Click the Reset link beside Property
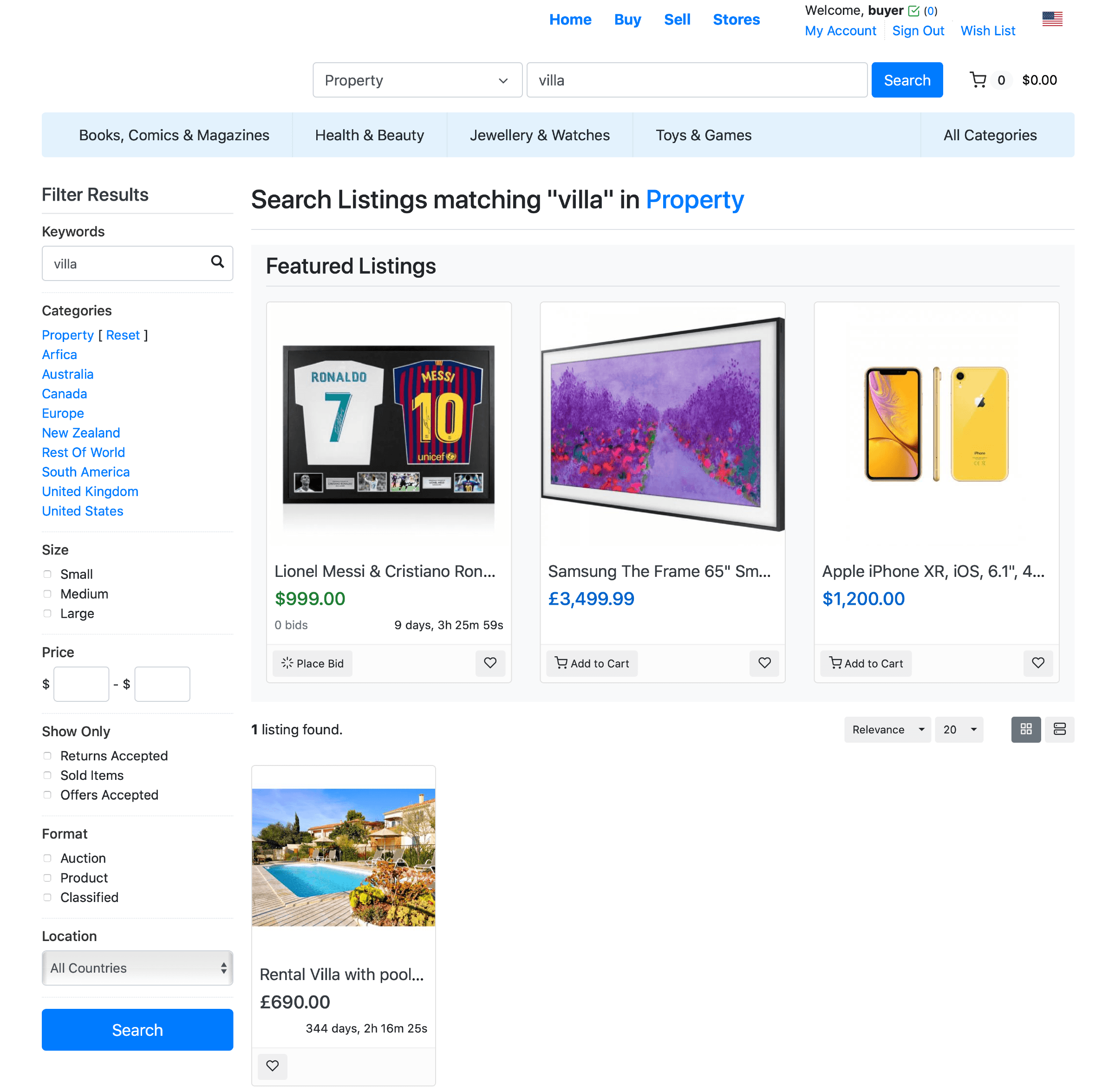1115x1092 pixels. tap(123, 335)
